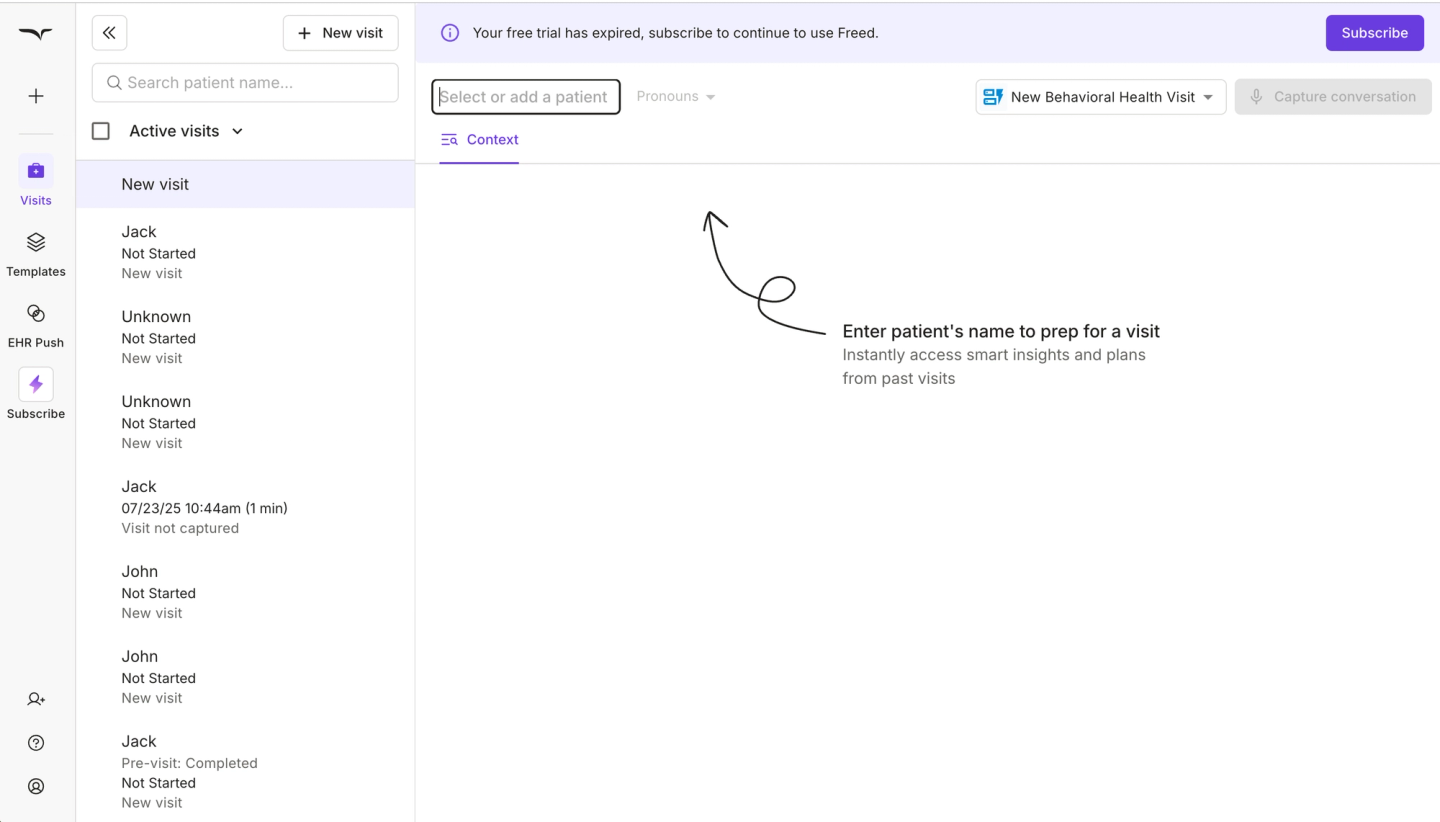Open the Jack visit with Pre-visit: Completed
The image size is (1440, 822).
click(245, 771)
